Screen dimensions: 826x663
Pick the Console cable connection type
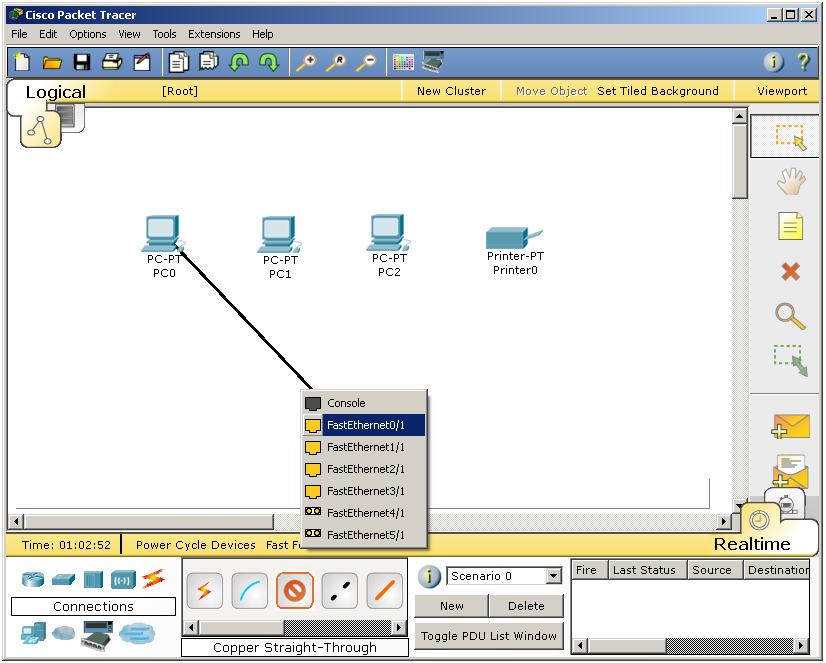pyautogui.click(x=250, y=591)
